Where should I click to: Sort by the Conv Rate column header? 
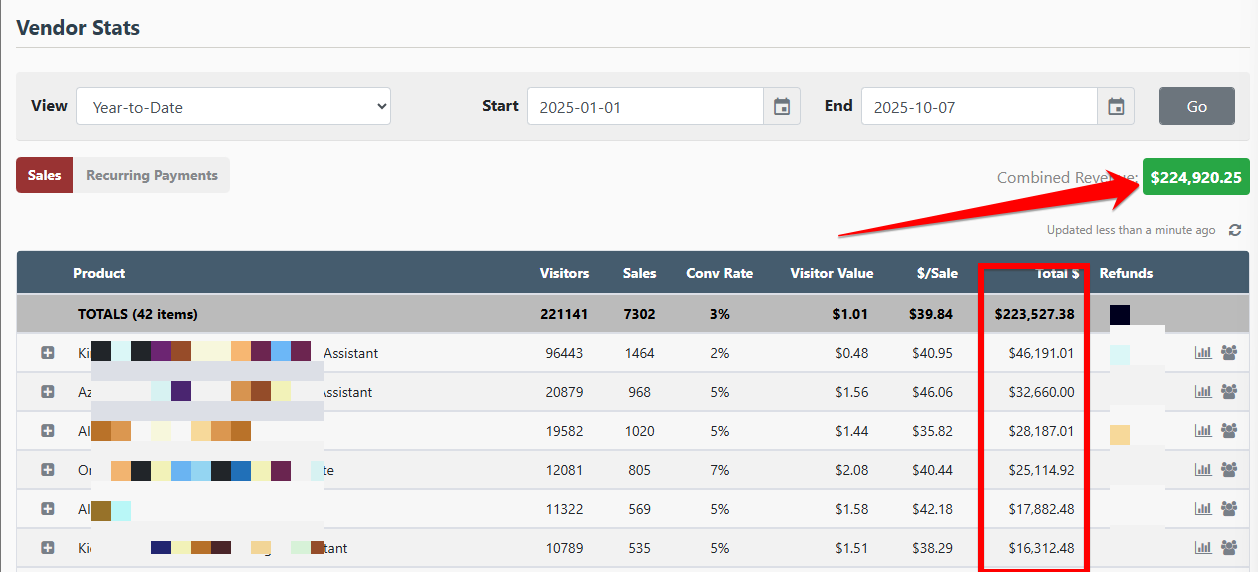719,273
